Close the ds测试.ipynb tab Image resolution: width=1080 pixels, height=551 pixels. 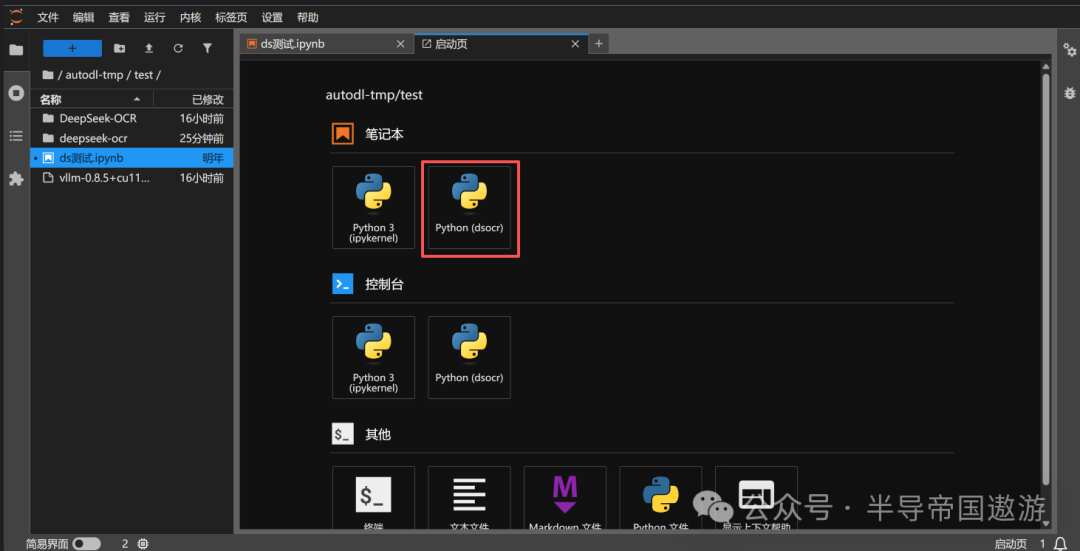pos(400,43)
